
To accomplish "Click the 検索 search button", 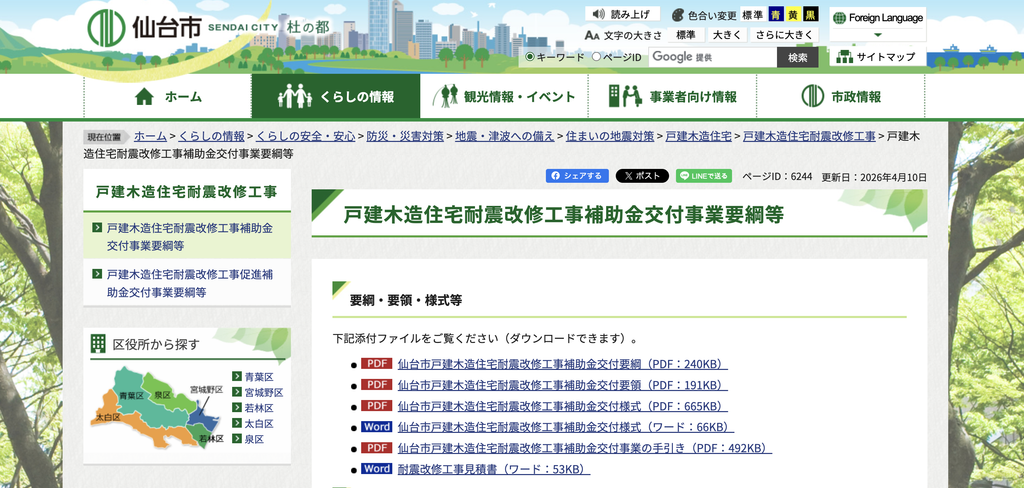I will (x=797, y=57).
